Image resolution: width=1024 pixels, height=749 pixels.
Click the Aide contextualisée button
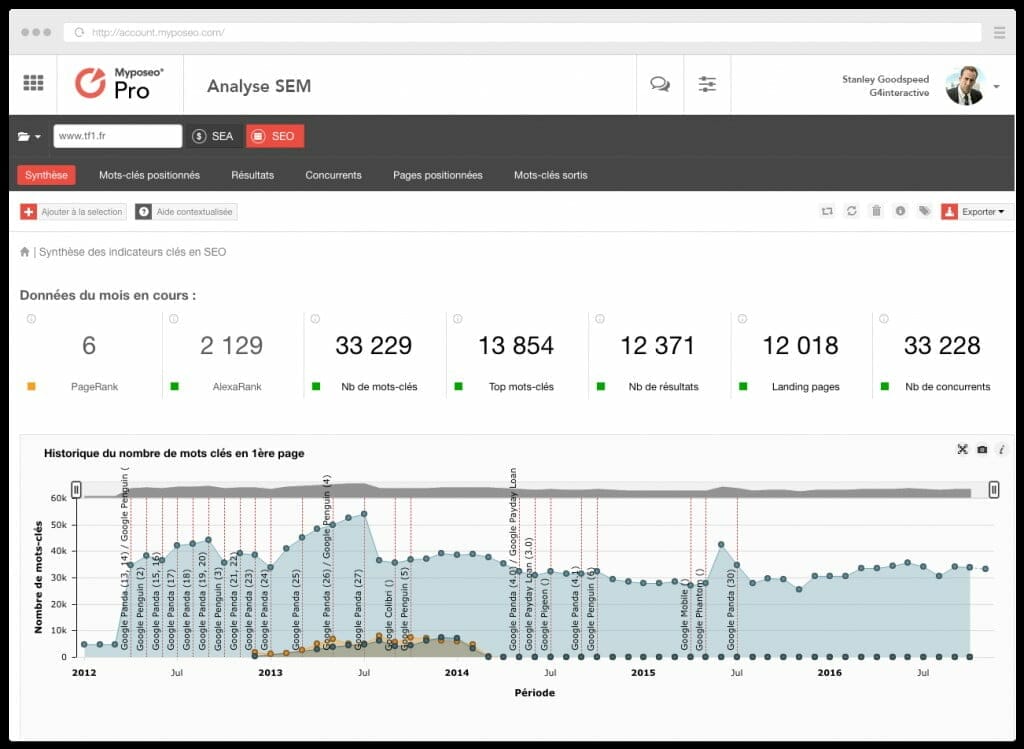click(x=186, y=212)
